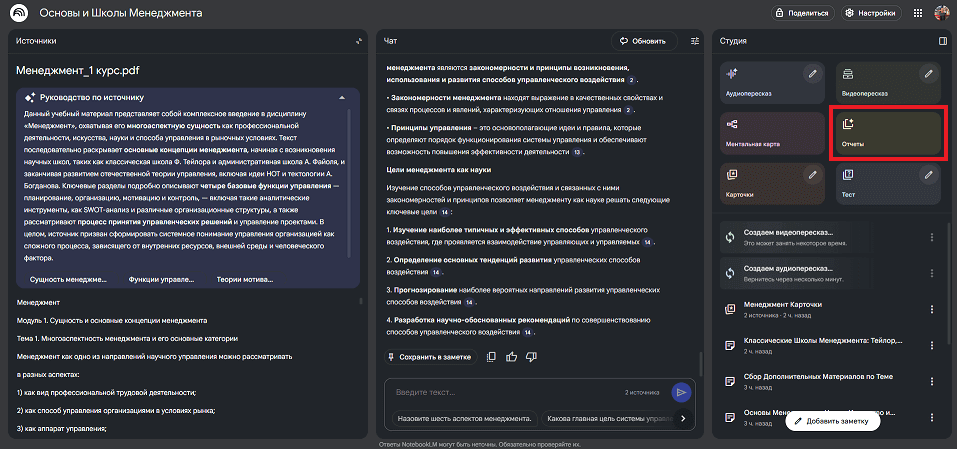Click source title Менеджмент_1 курс.pdf

click(78, 71)
